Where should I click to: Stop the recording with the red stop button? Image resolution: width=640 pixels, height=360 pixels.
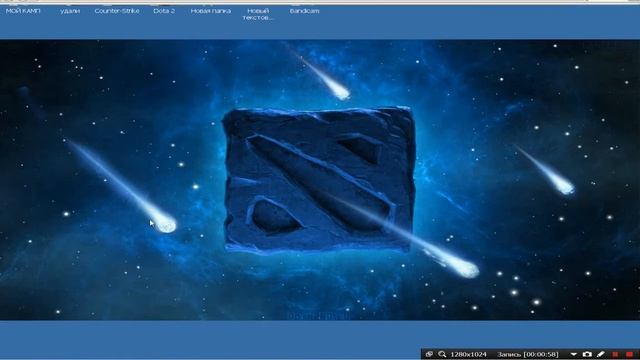(629, 354)
